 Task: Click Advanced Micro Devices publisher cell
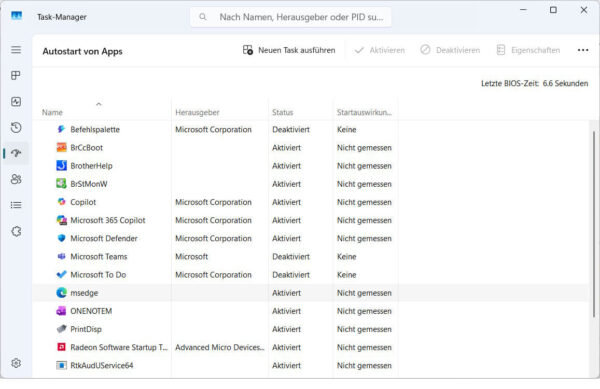point(220,347)
